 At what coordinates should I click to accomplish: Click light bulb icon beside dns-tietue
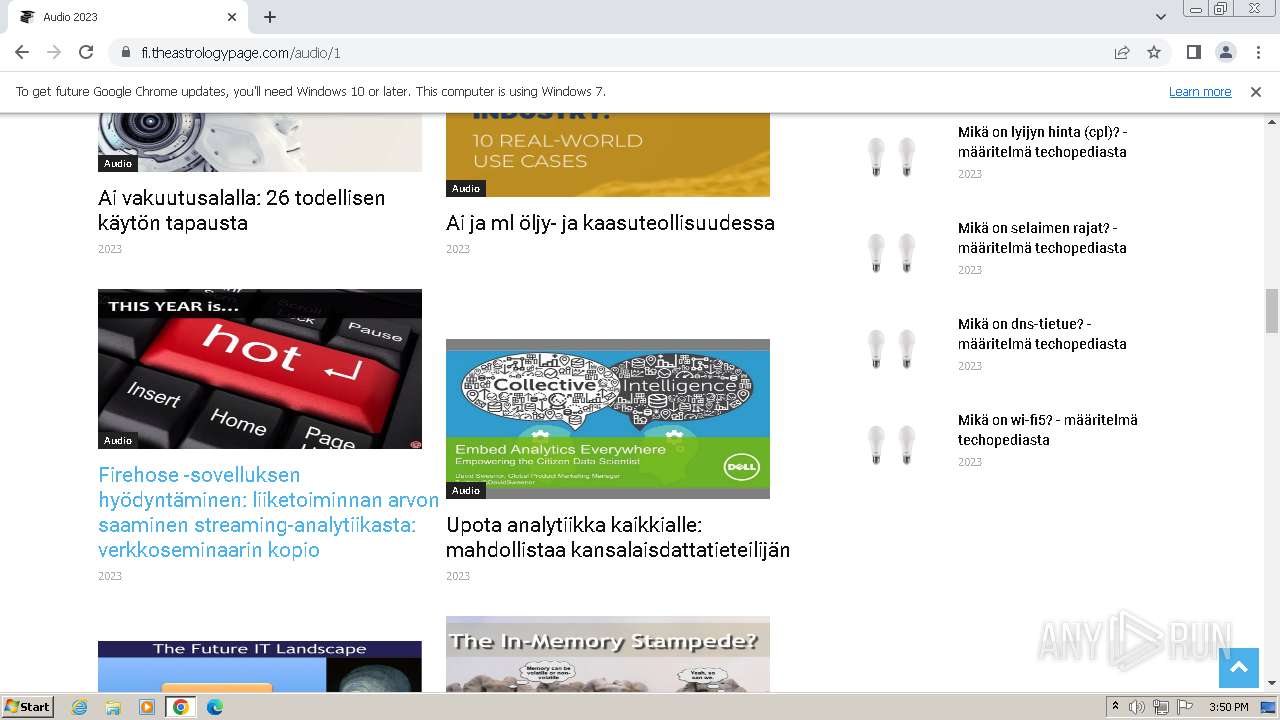(x=892, y=350)
